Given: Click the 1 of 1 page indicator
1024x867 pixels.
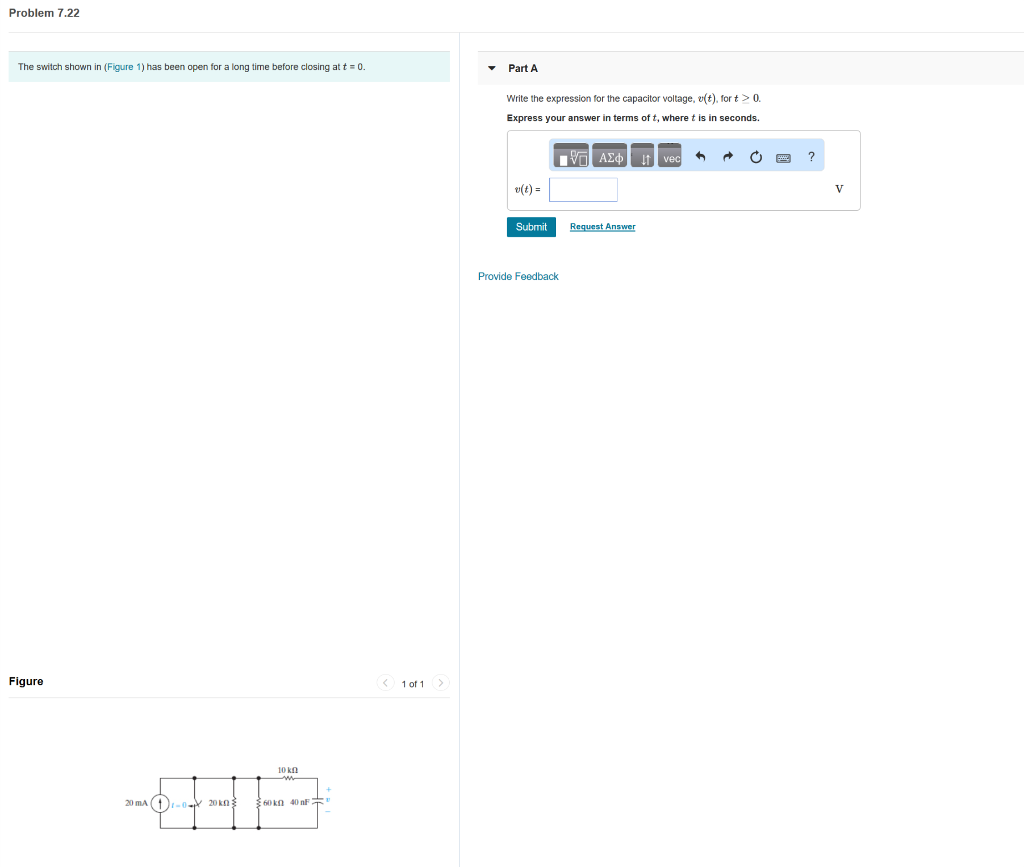Looking at the screenshot, I should coord(412,683).
